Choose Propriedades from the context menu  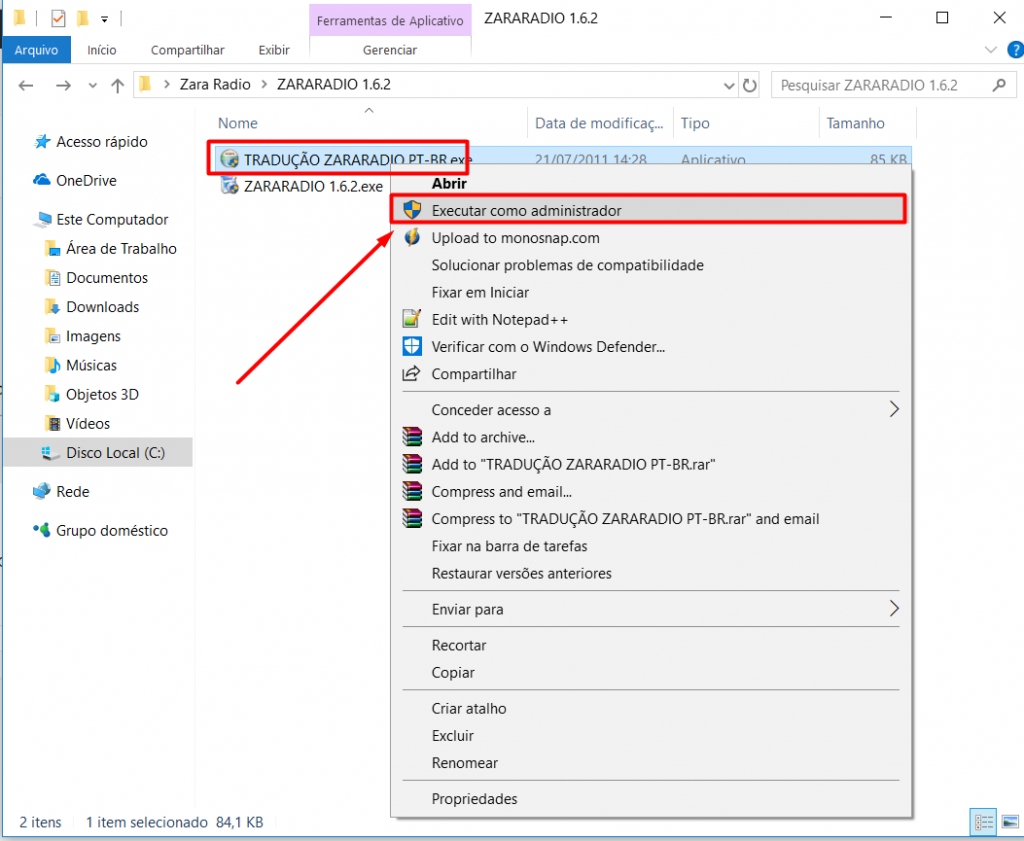474,799
